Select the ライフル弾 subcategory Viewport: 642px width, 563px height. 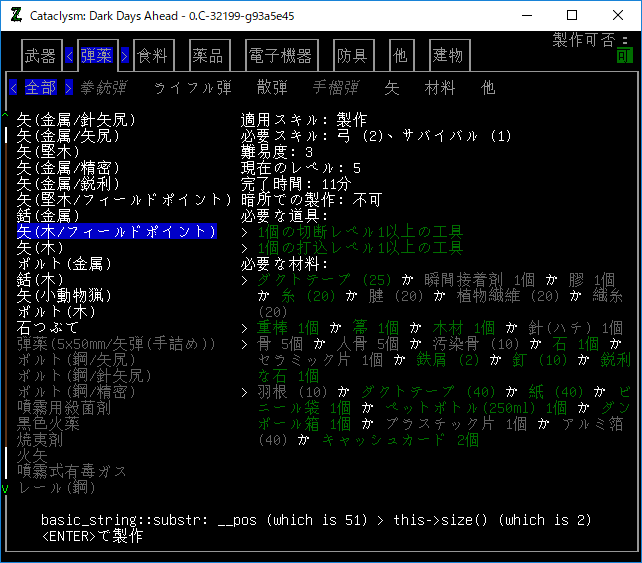coord(191,88)
